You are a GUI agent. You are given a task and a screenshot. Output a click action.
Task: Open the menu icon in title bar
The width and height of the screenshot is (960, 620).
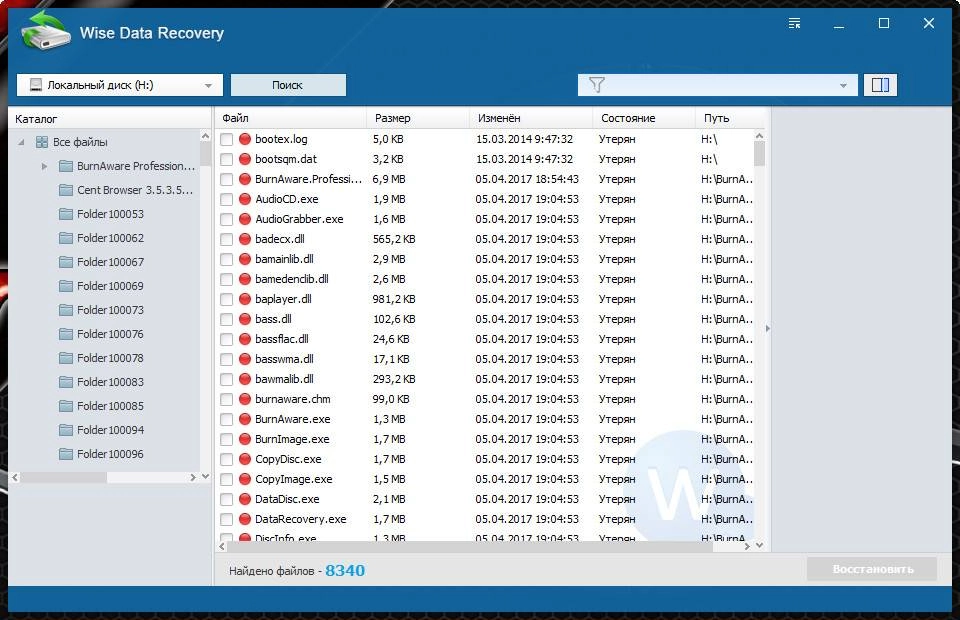click(x=794, y=23)
